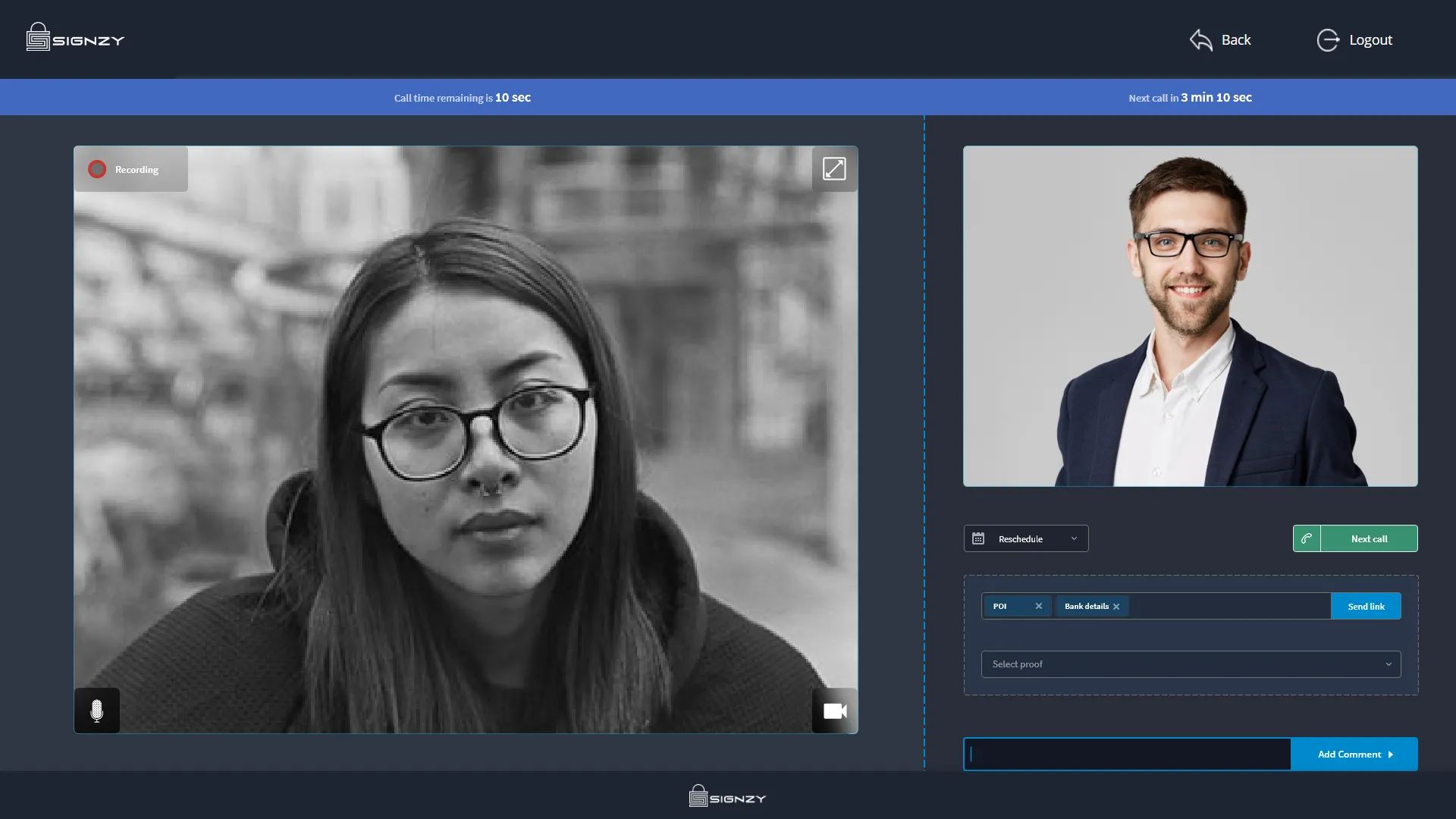Click the proof tags input area
Viewport: 1456px width, 819px height.
[x=1228, y=606]
